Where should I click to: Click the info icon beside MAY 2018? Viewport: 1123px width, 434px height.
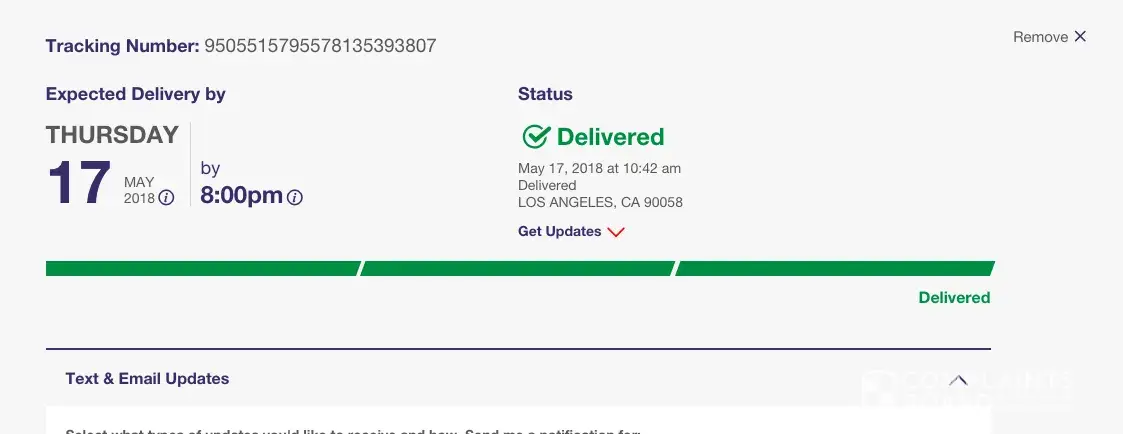tap(167, 198)
